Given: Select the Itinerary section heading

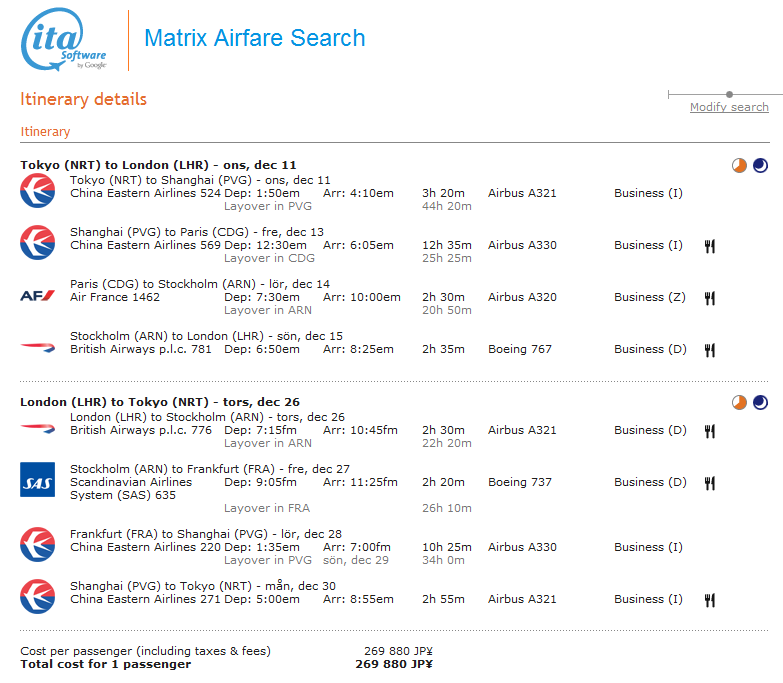Looking at the screenshot, I should click(45, 131).
